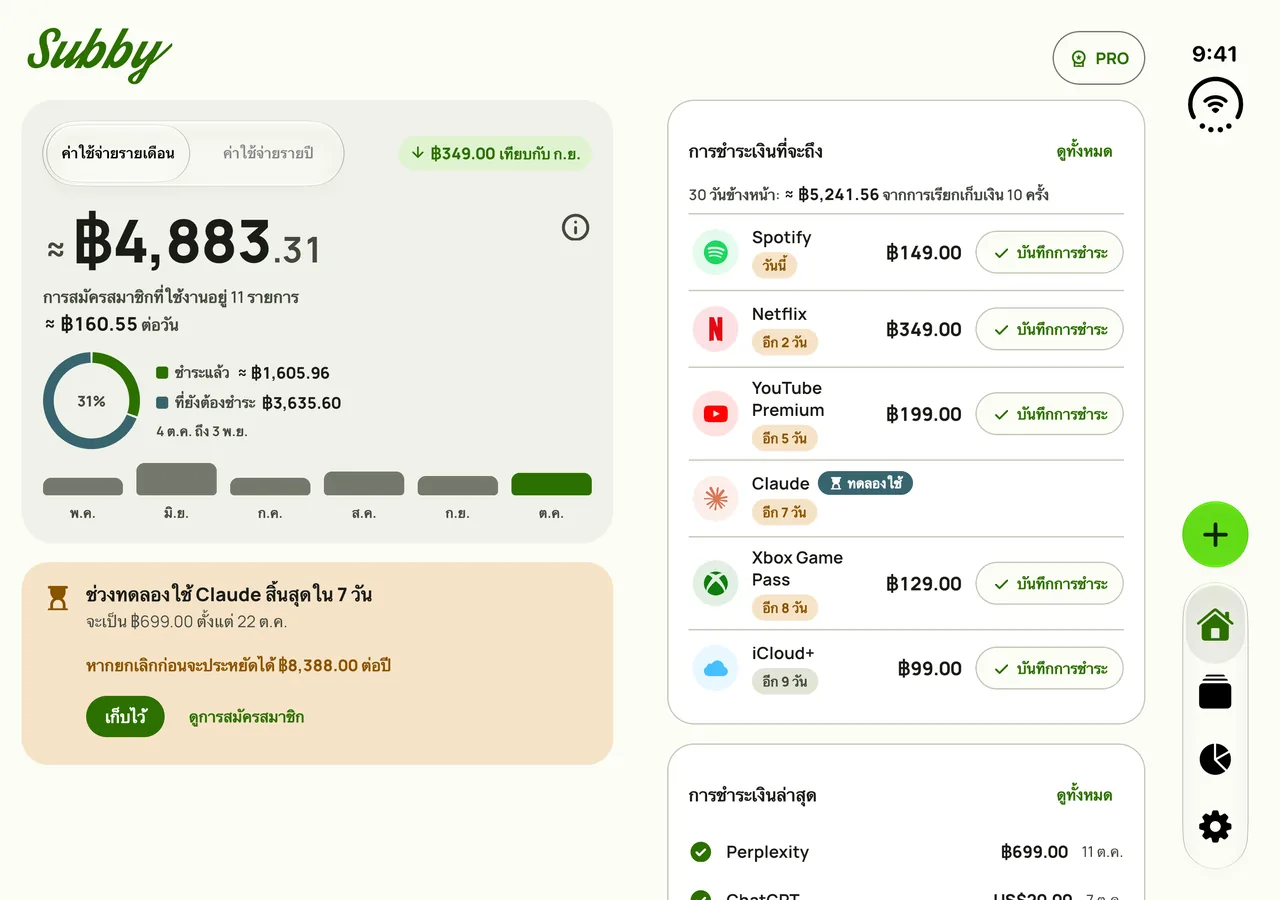Click the Spotify app icon
The width and height of the screenshot is (1280, 900).
click(715, 252)
